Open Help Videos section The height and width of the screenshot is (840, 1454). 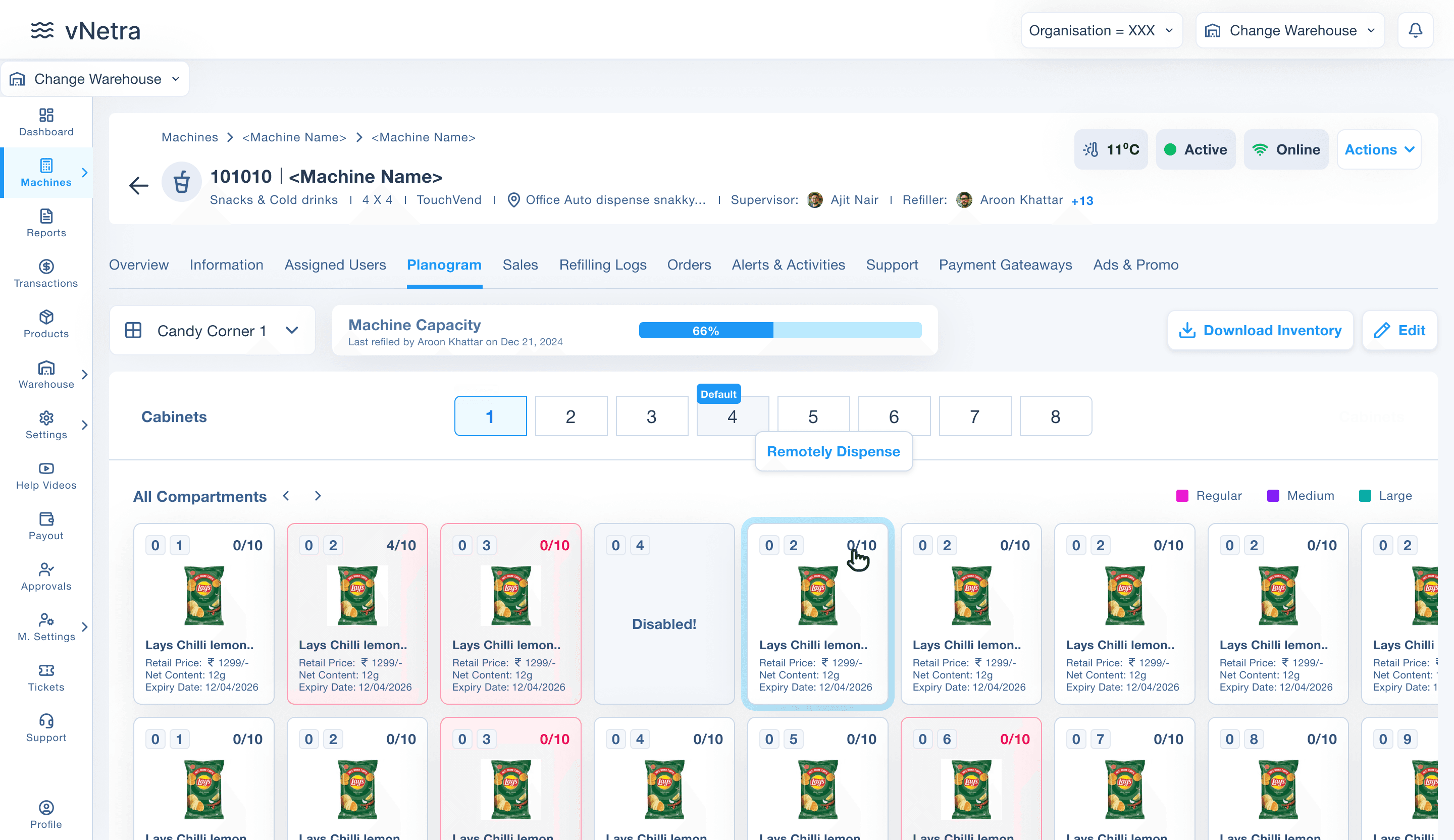(46, 476)
